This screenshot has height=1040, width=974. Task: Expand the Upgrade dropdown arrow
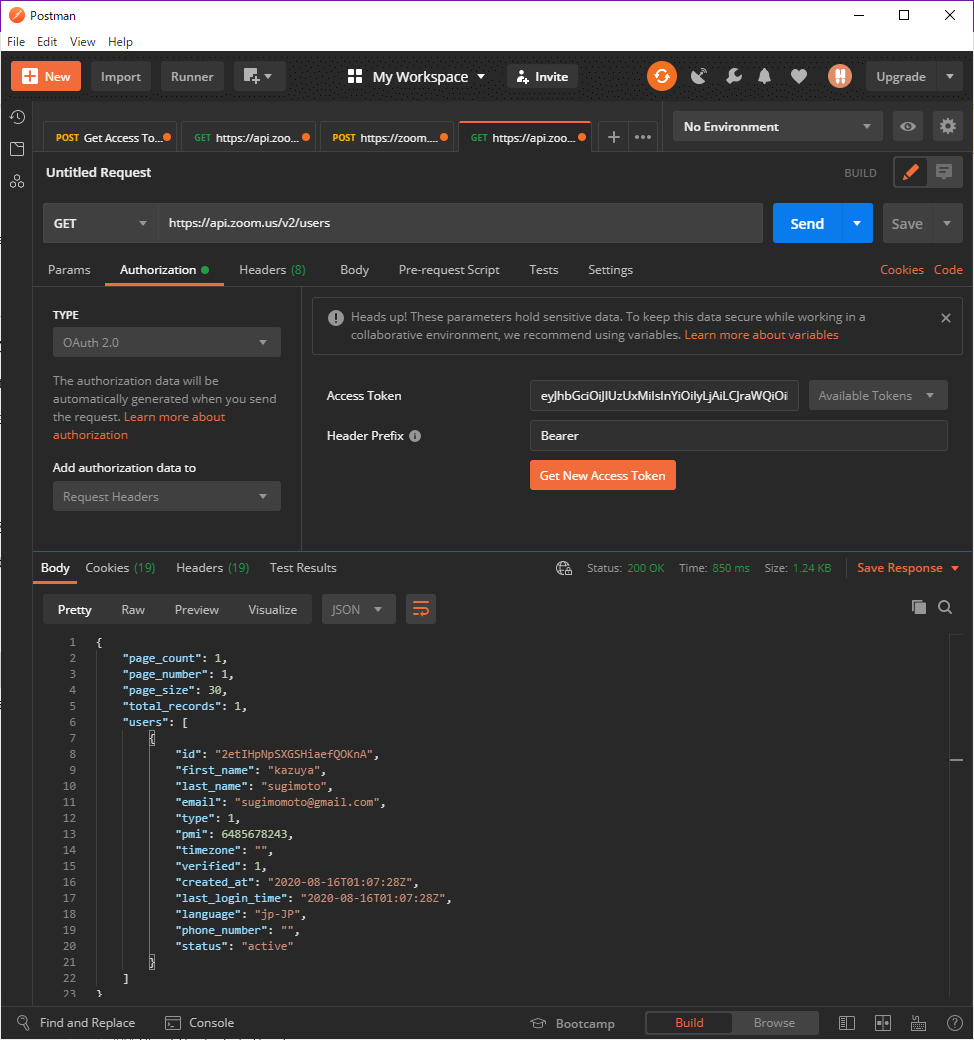coord(950,76)
